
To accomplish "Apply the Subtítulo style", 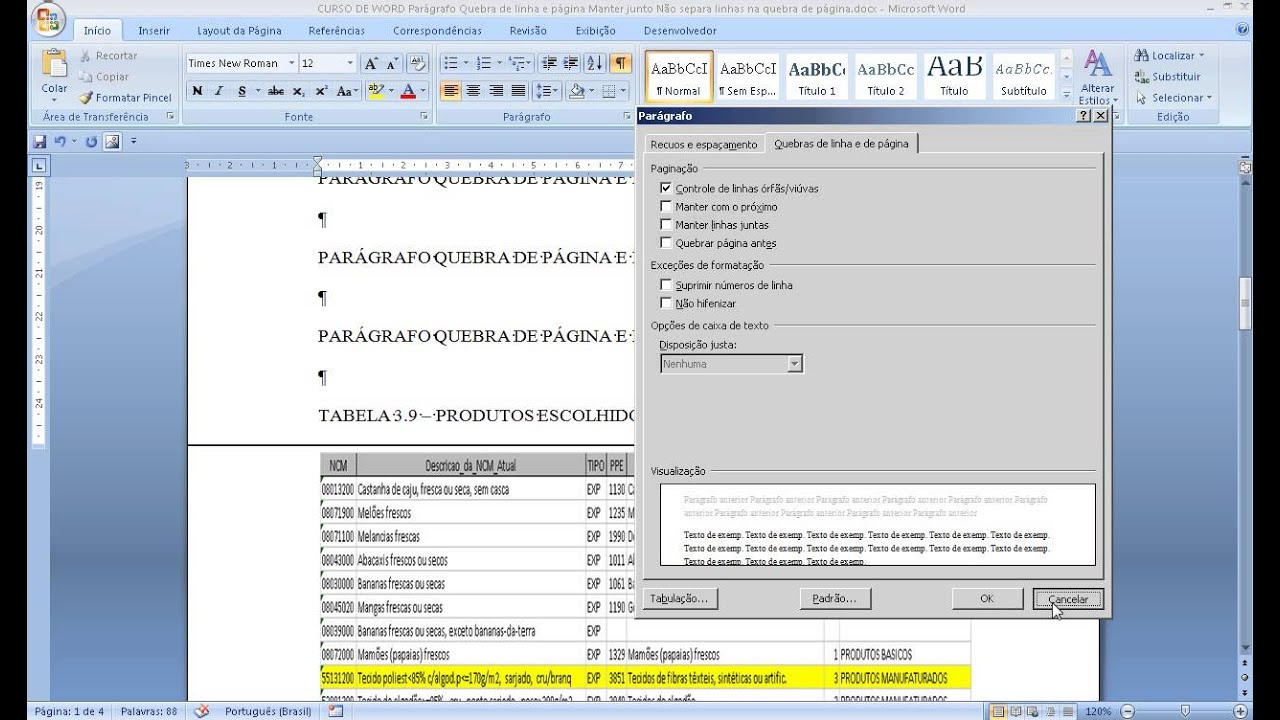I will (x=1023, y=77).
